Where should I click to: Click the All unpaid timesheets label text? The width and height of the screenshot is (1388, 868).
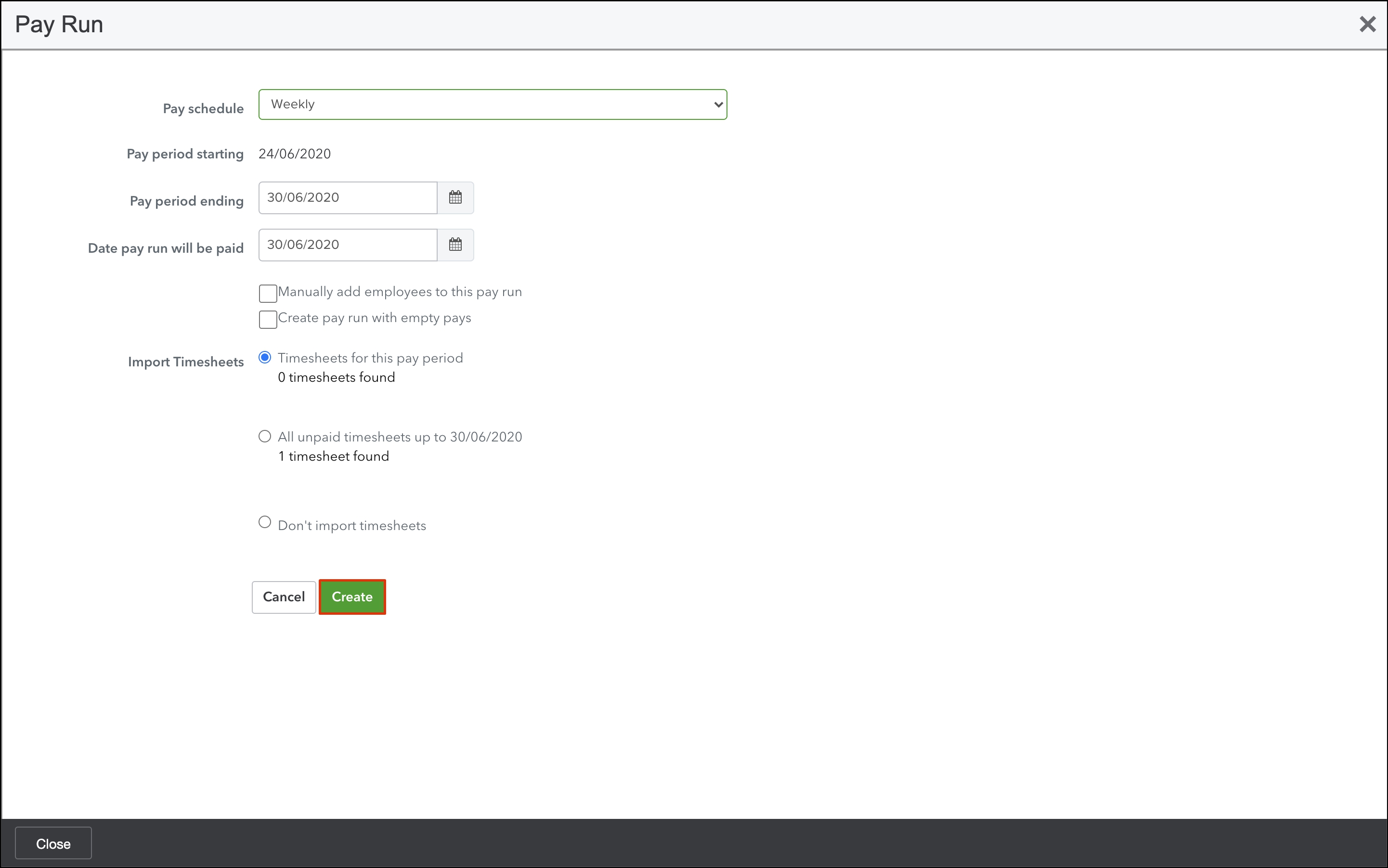click(x=400, y=437)
